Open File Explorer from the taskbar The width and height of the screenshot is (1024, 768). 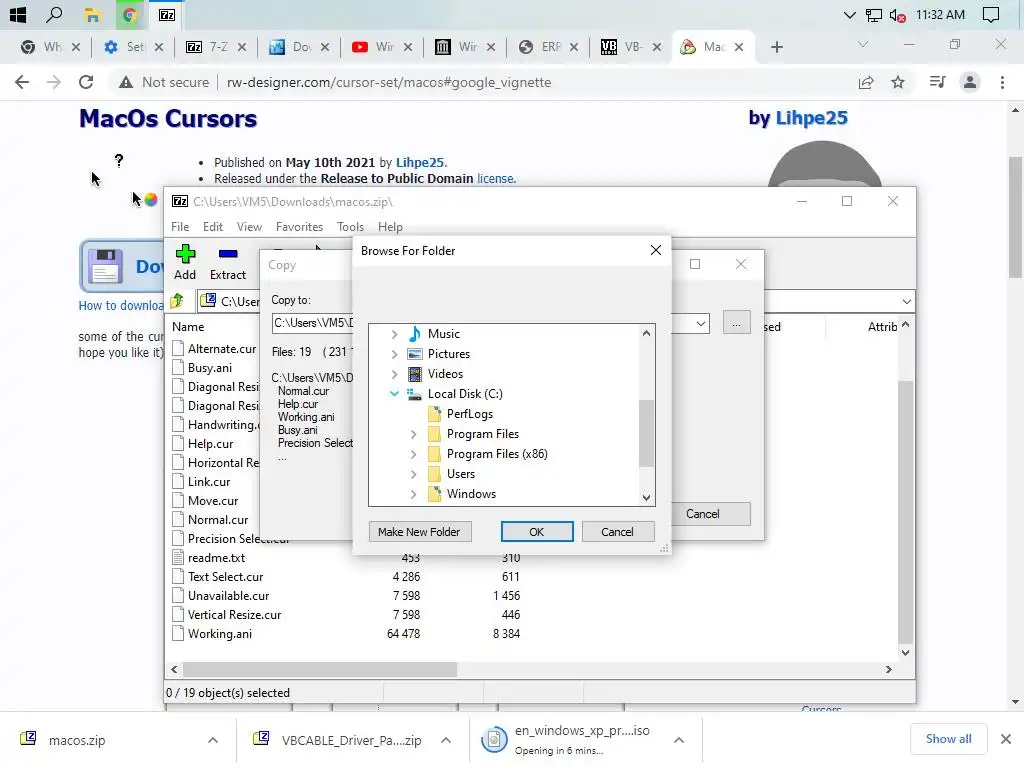92,15
